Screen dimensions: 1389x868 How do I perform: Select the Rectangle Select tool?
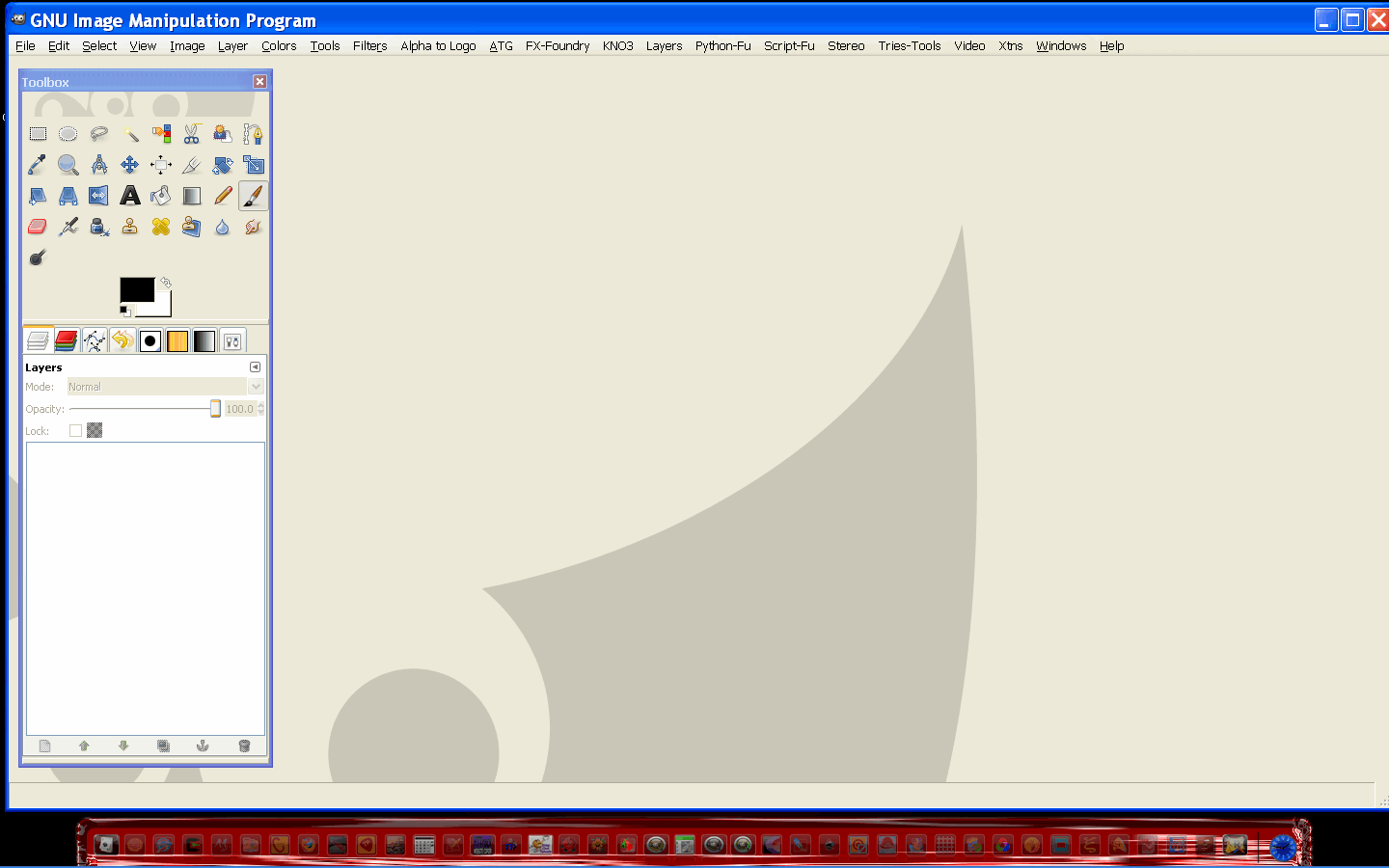[38, 134]
